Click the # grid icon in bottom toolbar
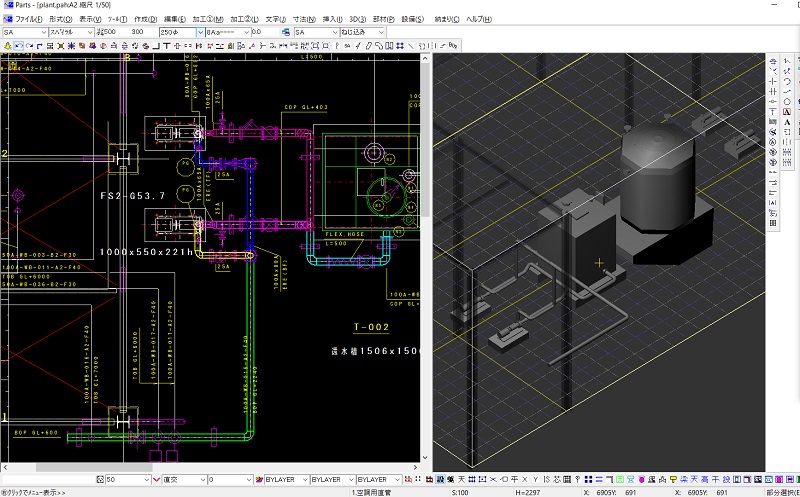Screen dimensions: 800x497 coord(472,480)
